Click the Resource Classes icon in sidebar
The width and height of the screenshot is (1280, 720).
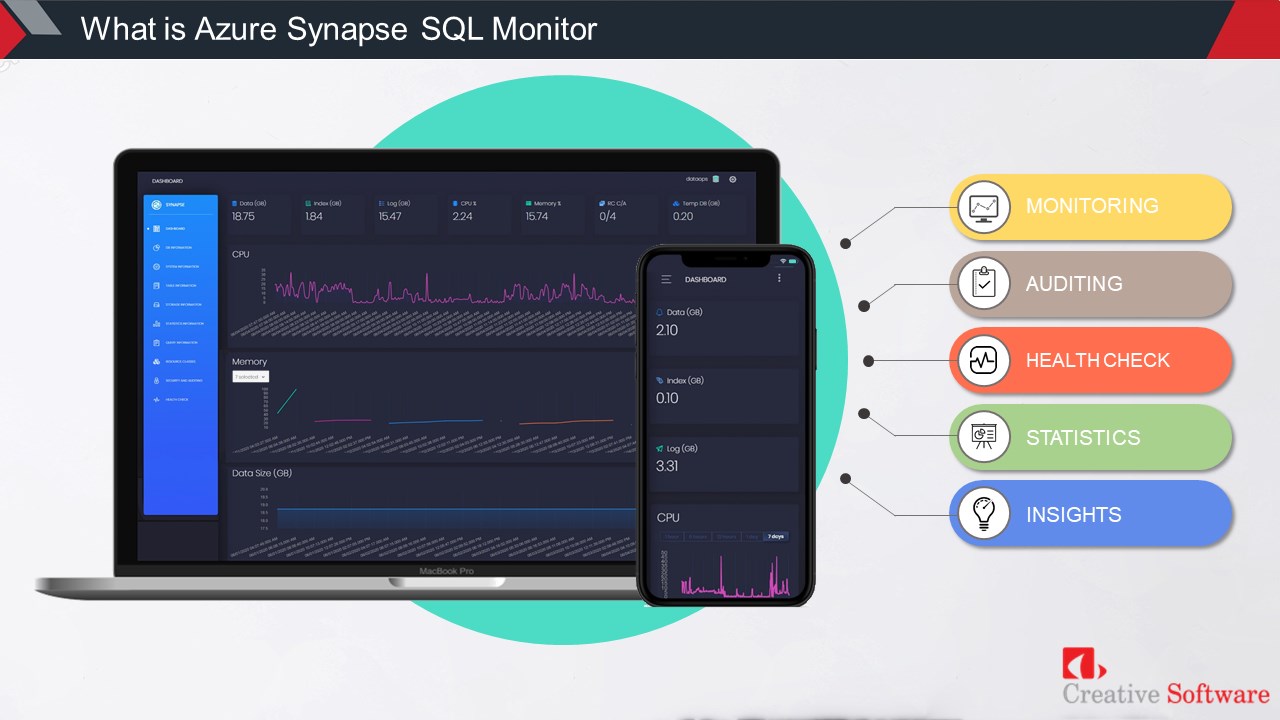click(x=156, y=361)
